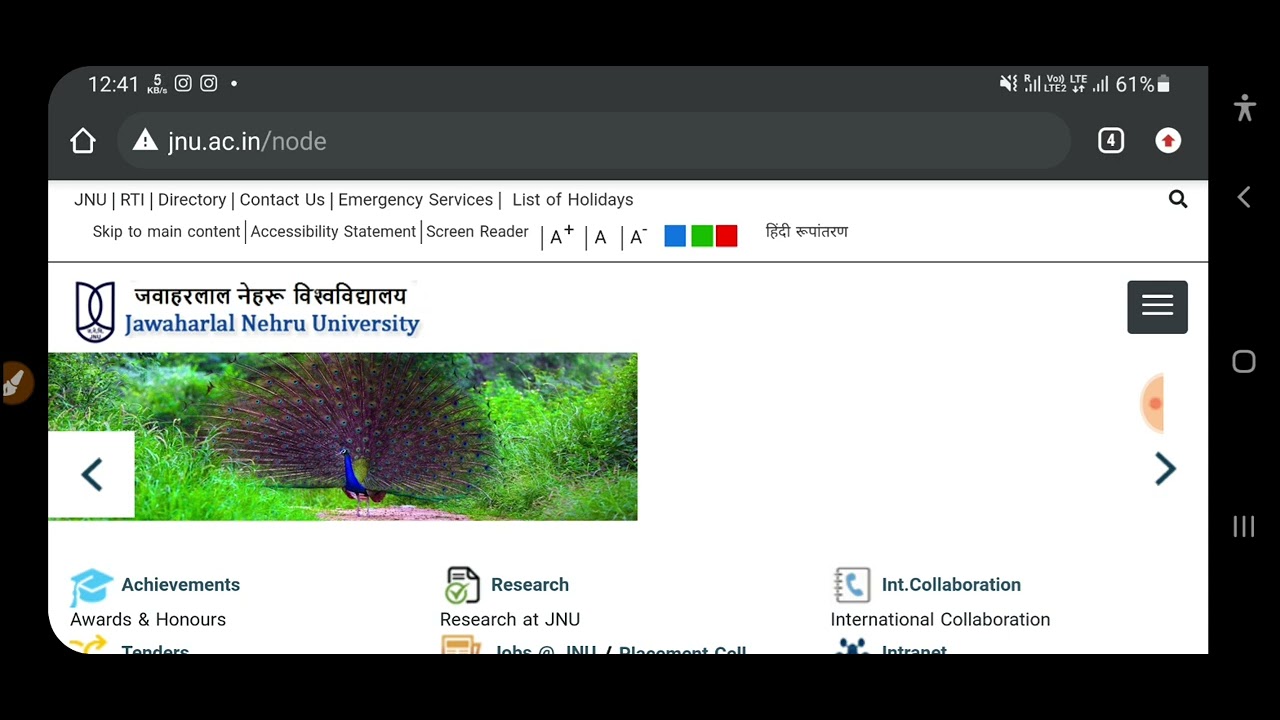
Task: Click the Int.Collaboration phone book icon
Action: coord(852,585)
